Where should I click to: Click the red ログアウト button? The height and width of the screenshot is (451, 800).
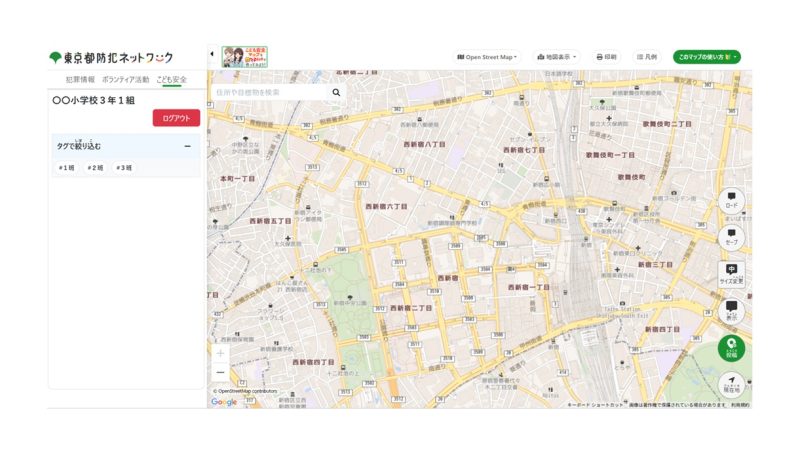pyautogui.click(x=176, y=118)
